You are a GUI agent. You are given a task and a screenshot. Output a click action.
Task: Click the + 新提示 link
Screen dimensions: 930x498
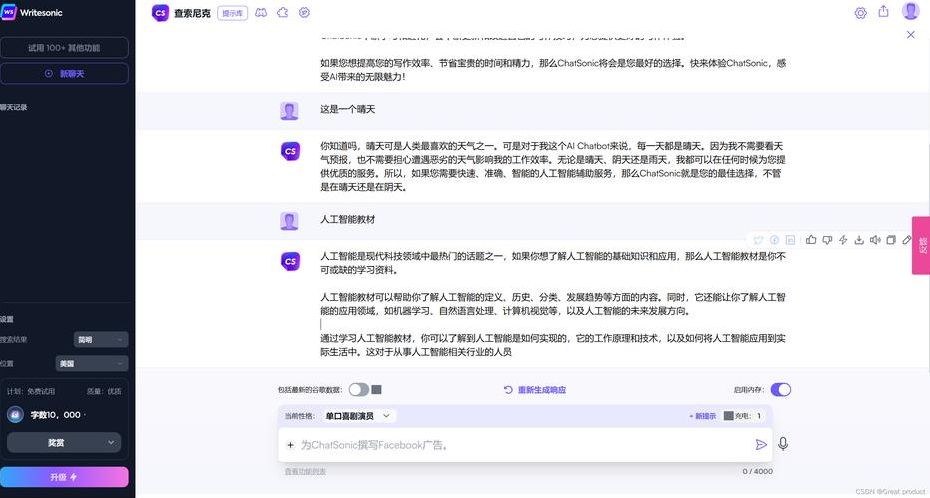click(x=702, y=416)
